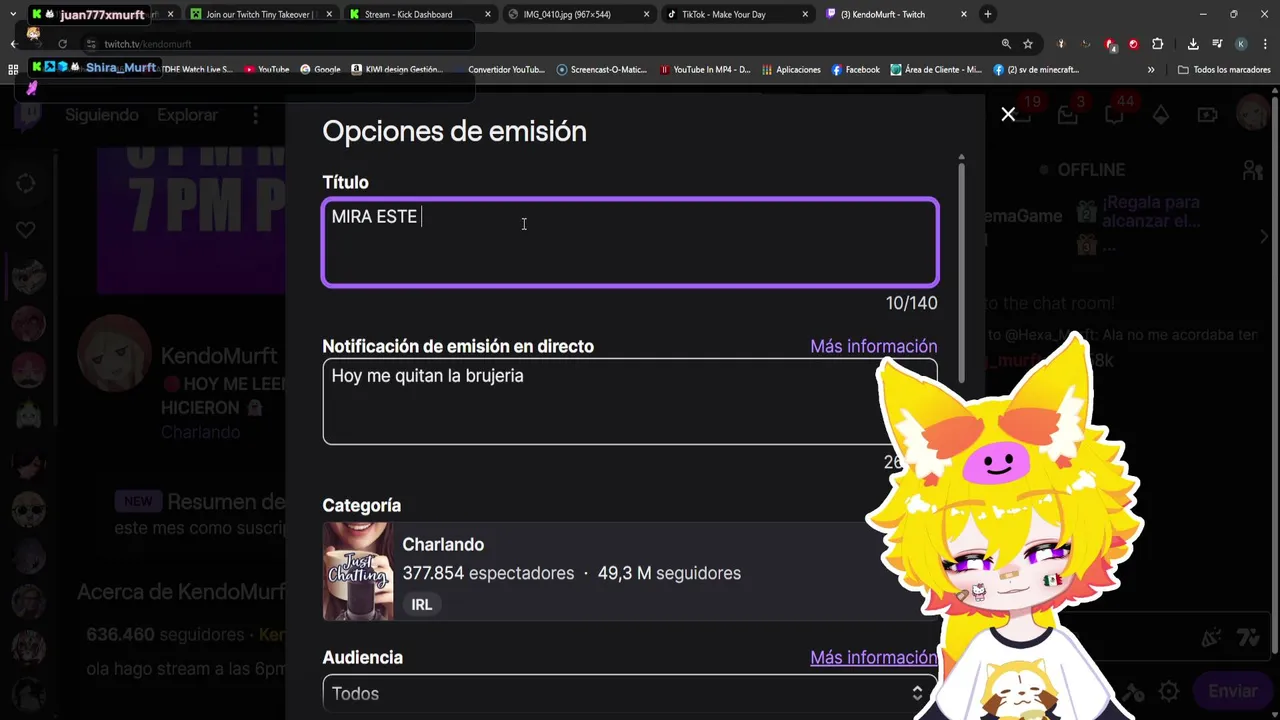This screenshot has height=720, width=1280.
Task: Open the YouTube bookmark
Action: click(266, 70)
